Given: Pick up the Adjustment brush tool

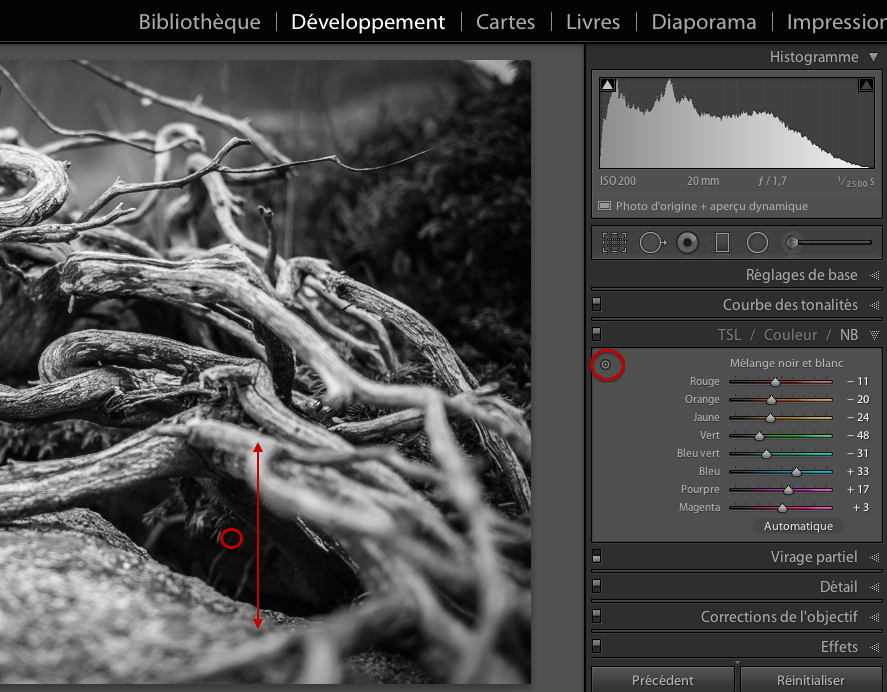Looking at the screenshot, I should tap(792, 241).
